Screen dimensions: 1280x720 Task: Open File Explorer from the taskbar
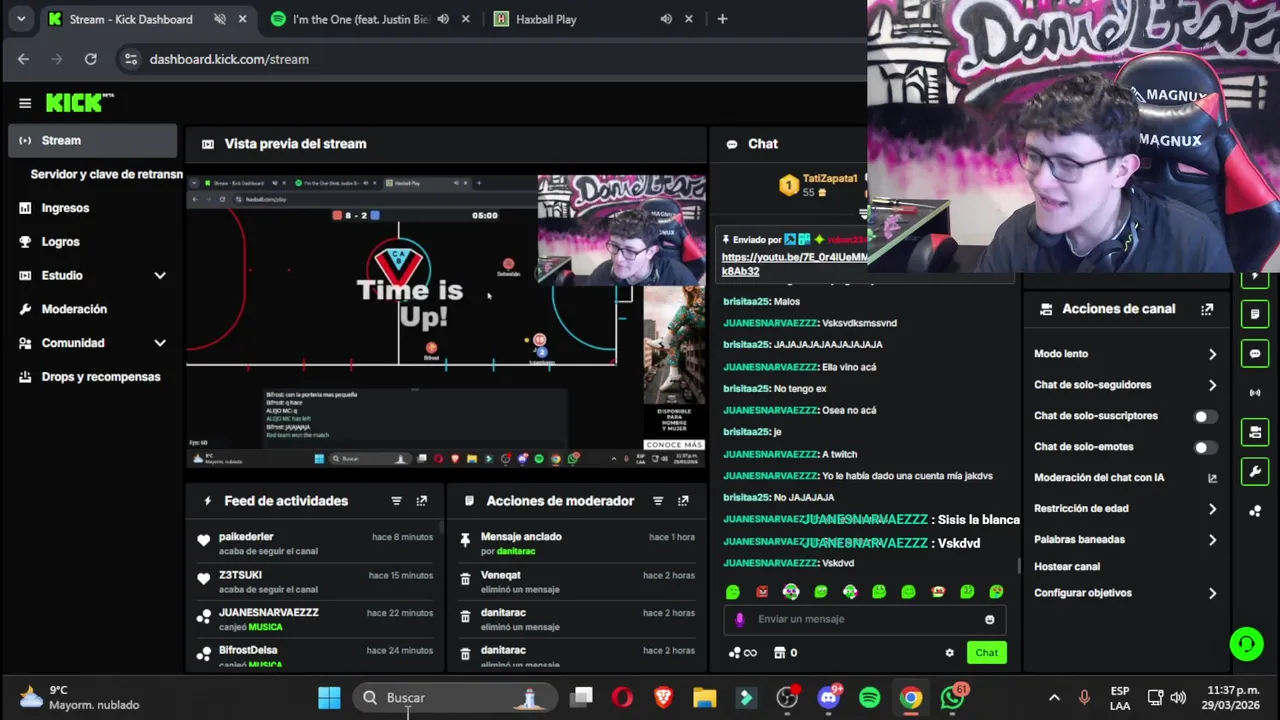tap(705, 698)
